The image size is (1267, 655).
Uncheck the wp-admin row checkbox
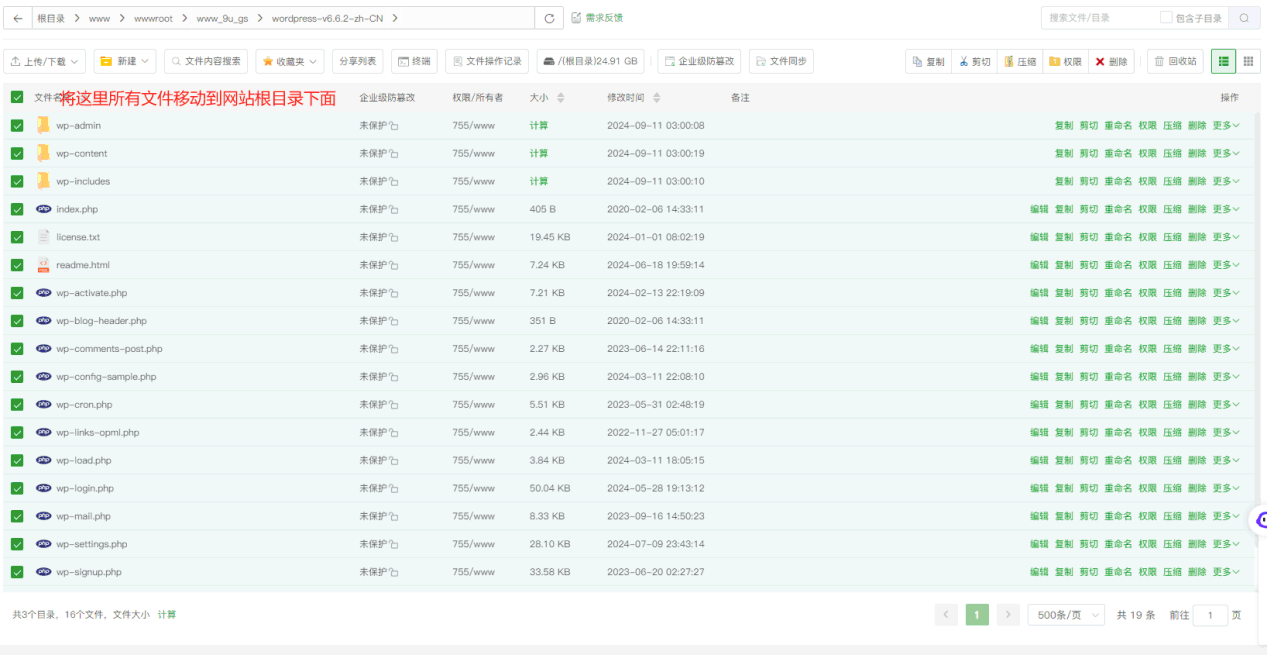17,125
